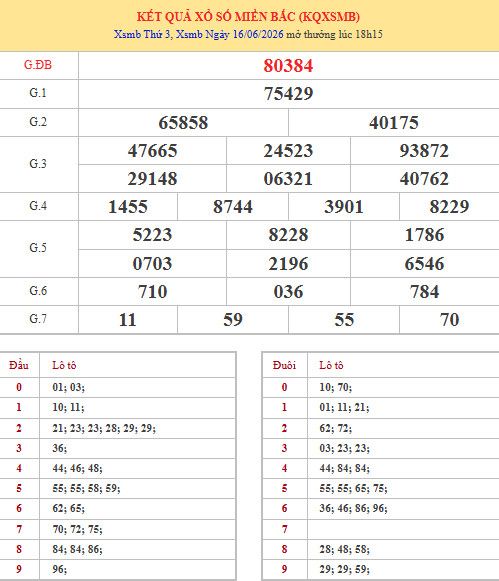Open the Xsmb Ngày 16/06/2026 link

[230, 34]
